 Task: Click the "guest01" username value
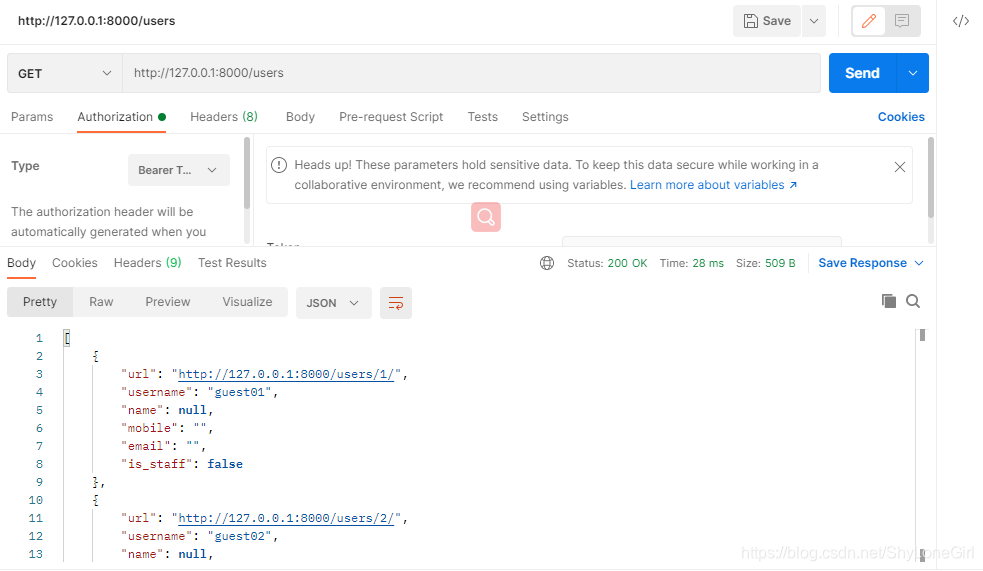click(239, 392)
